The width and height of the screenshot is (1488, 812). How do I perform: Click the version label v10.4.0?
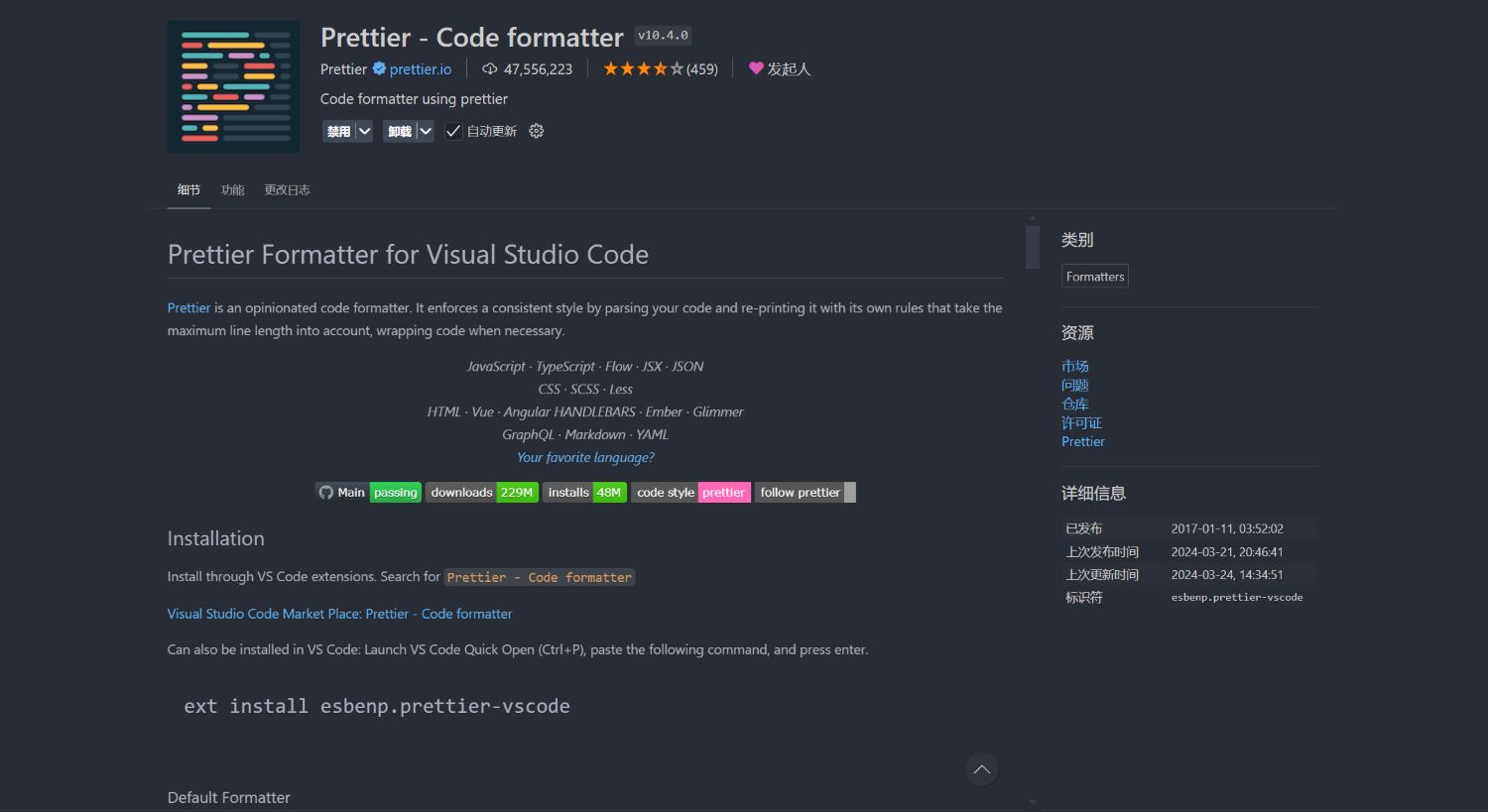click(x=663, y=36)
